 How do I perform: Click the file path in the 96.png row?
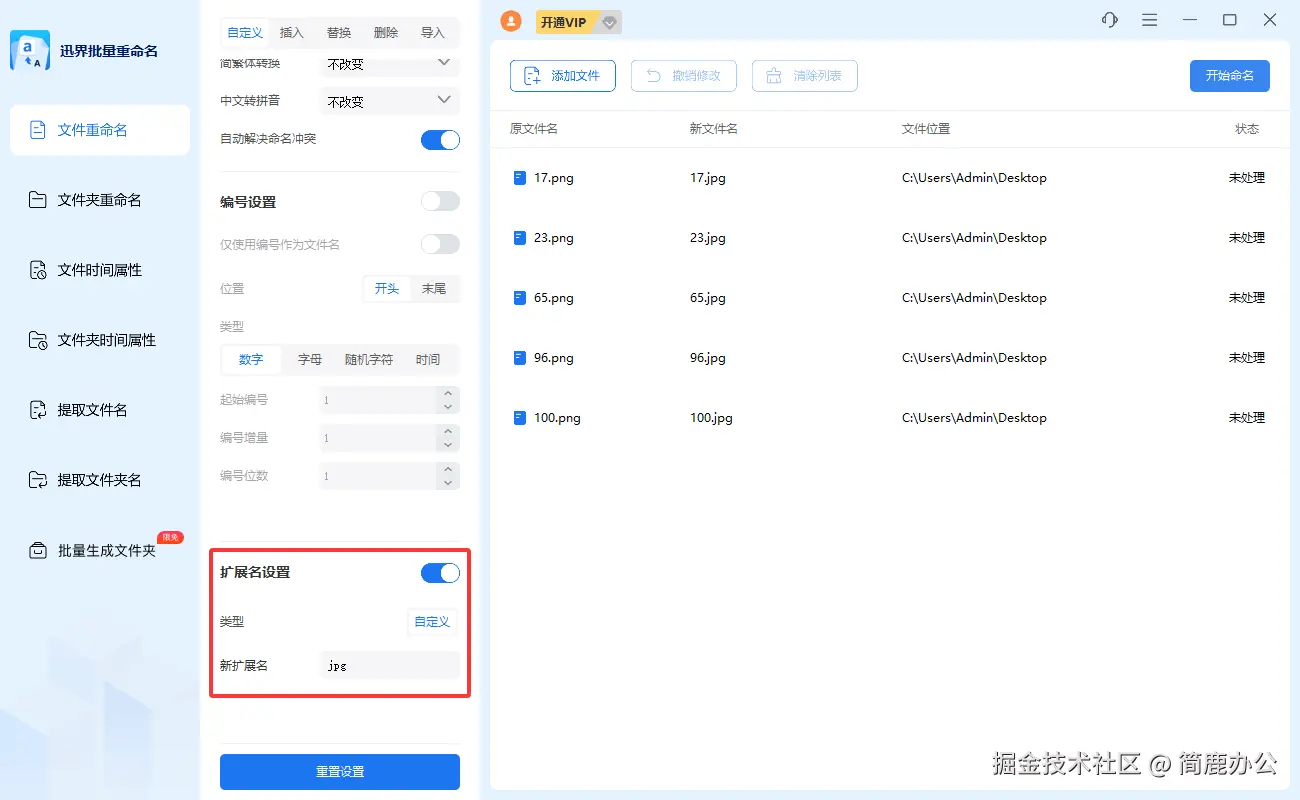click(x=974, y=358)
